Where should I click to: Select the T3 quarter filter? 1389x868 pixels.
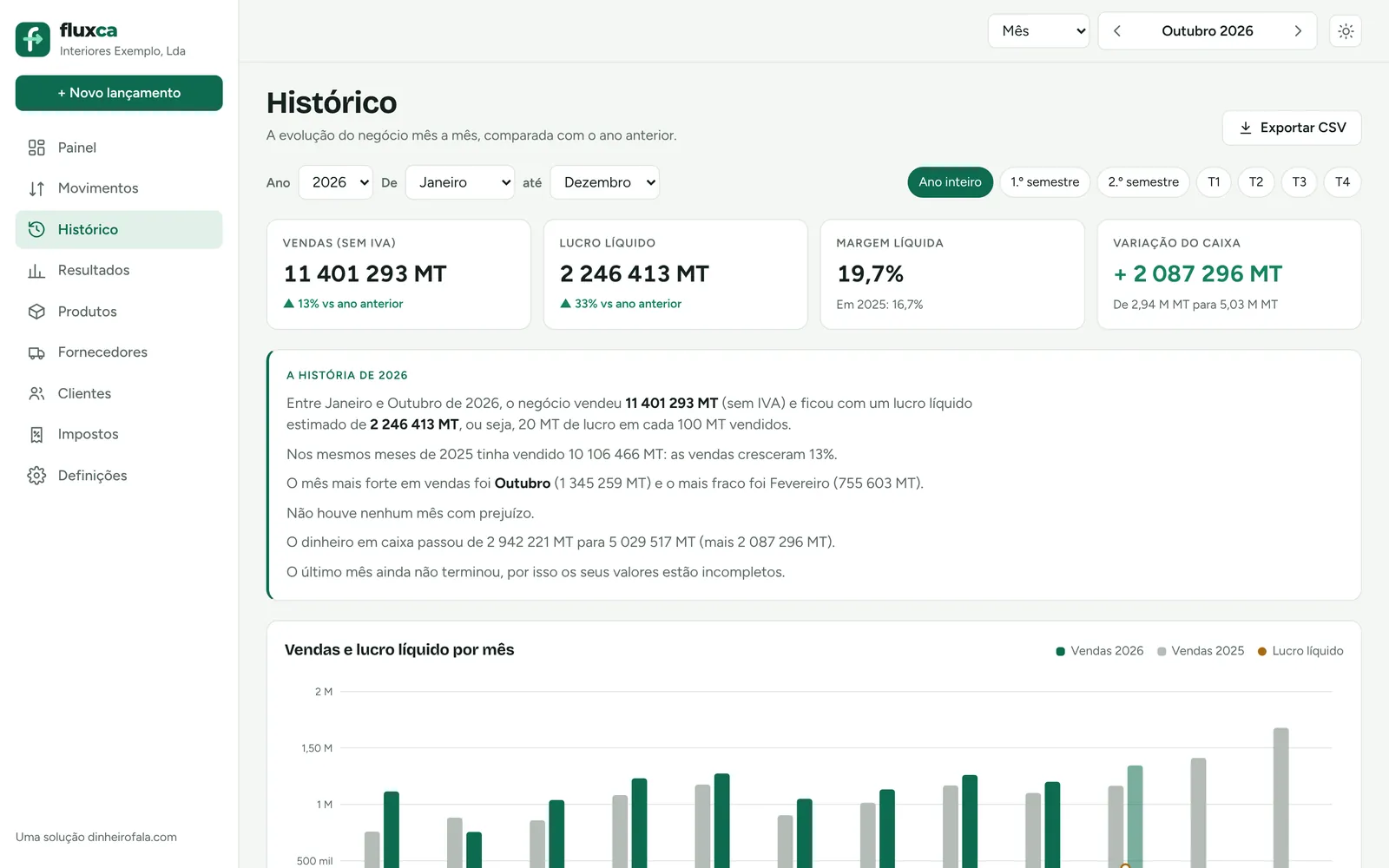point(1299,182)
